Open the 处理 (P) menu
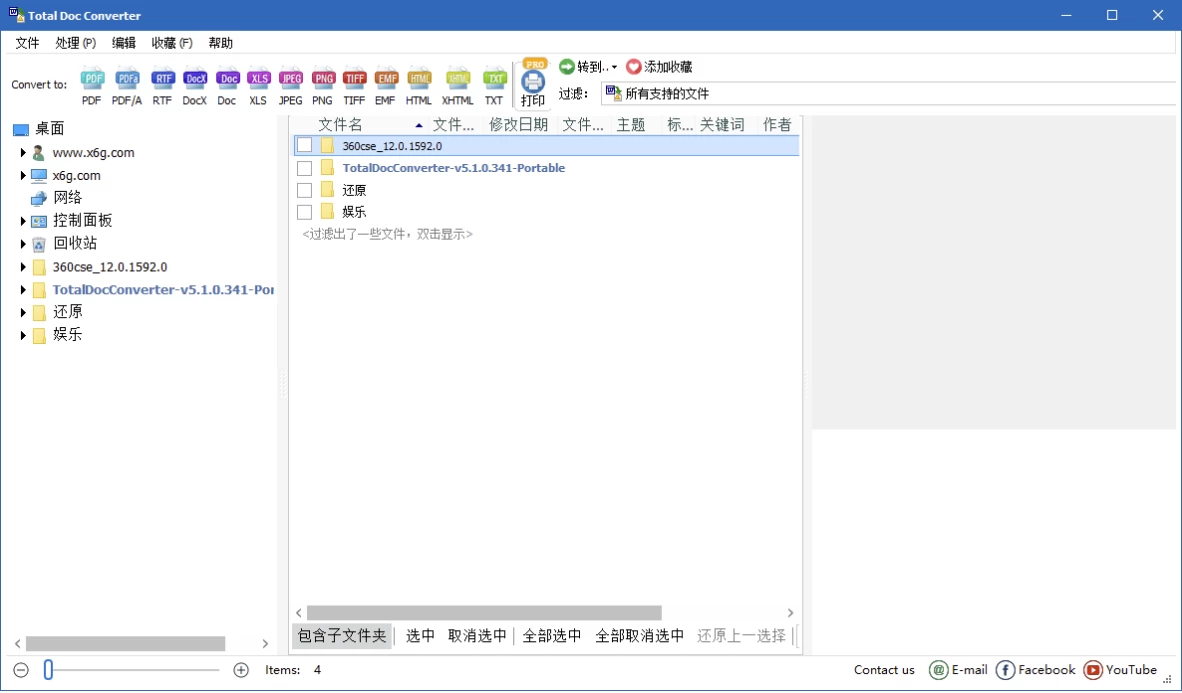Image resolution: width=1182 pixels, height=693 pixels. coord(77,42)
